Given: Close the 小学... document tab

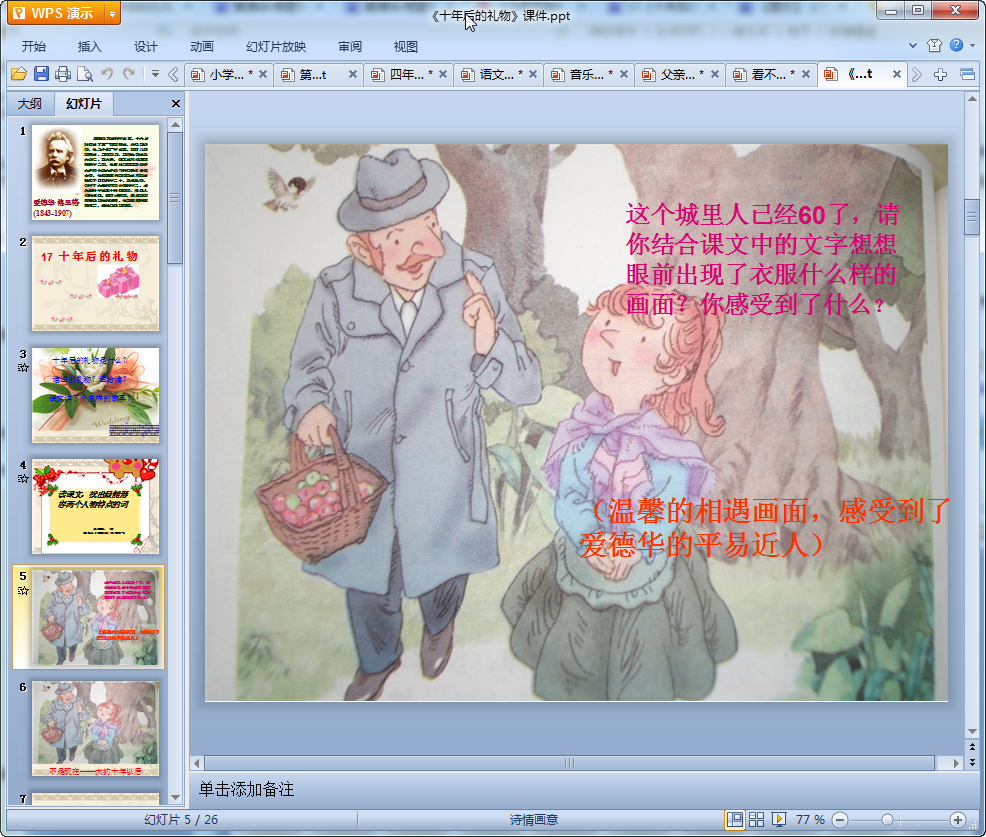Looking at the screenshot, I should pos(263,74).
